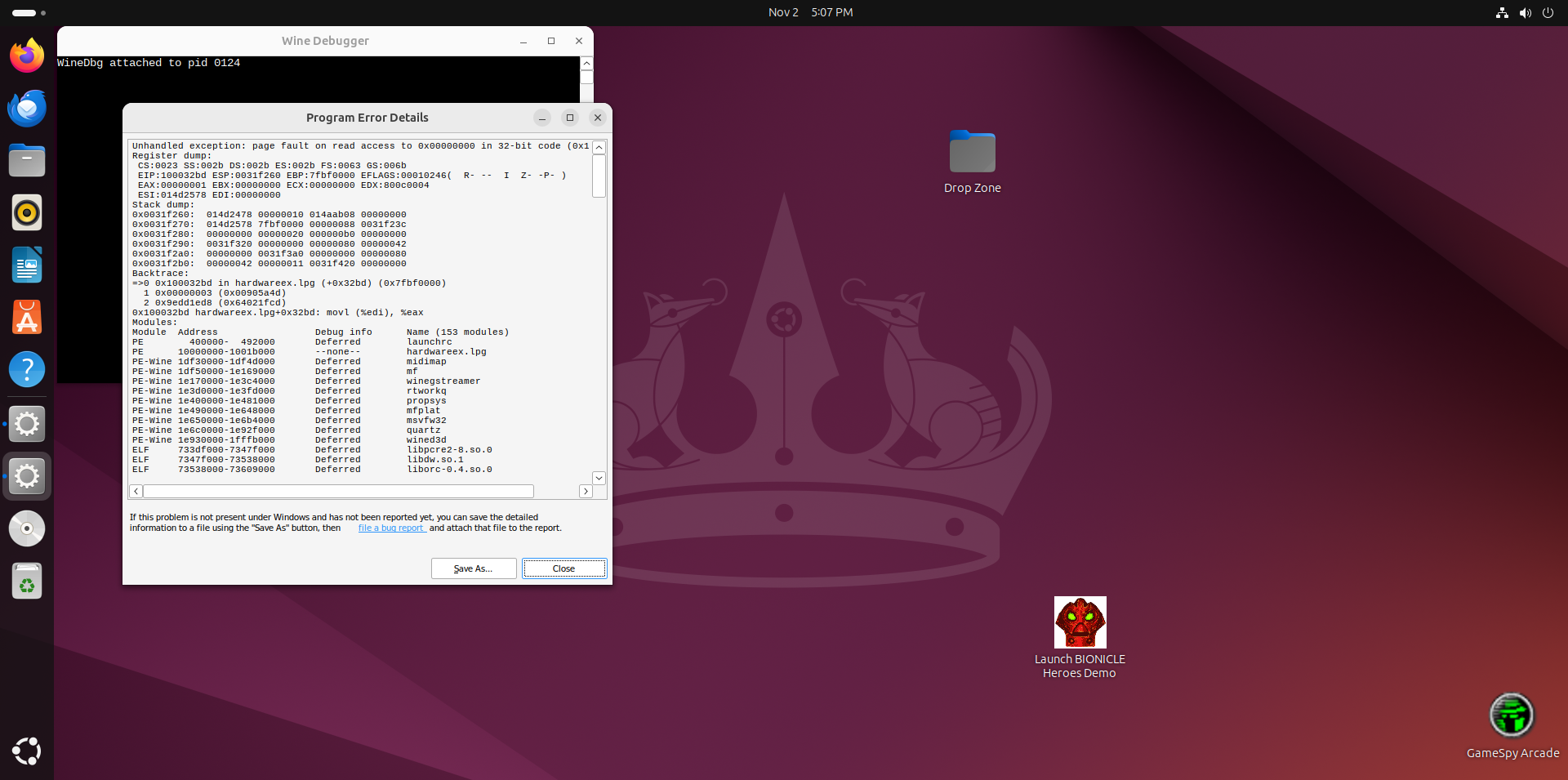Click the Wine Debugger title bar
Viewport: 1568px width, 780px height.
325,41
